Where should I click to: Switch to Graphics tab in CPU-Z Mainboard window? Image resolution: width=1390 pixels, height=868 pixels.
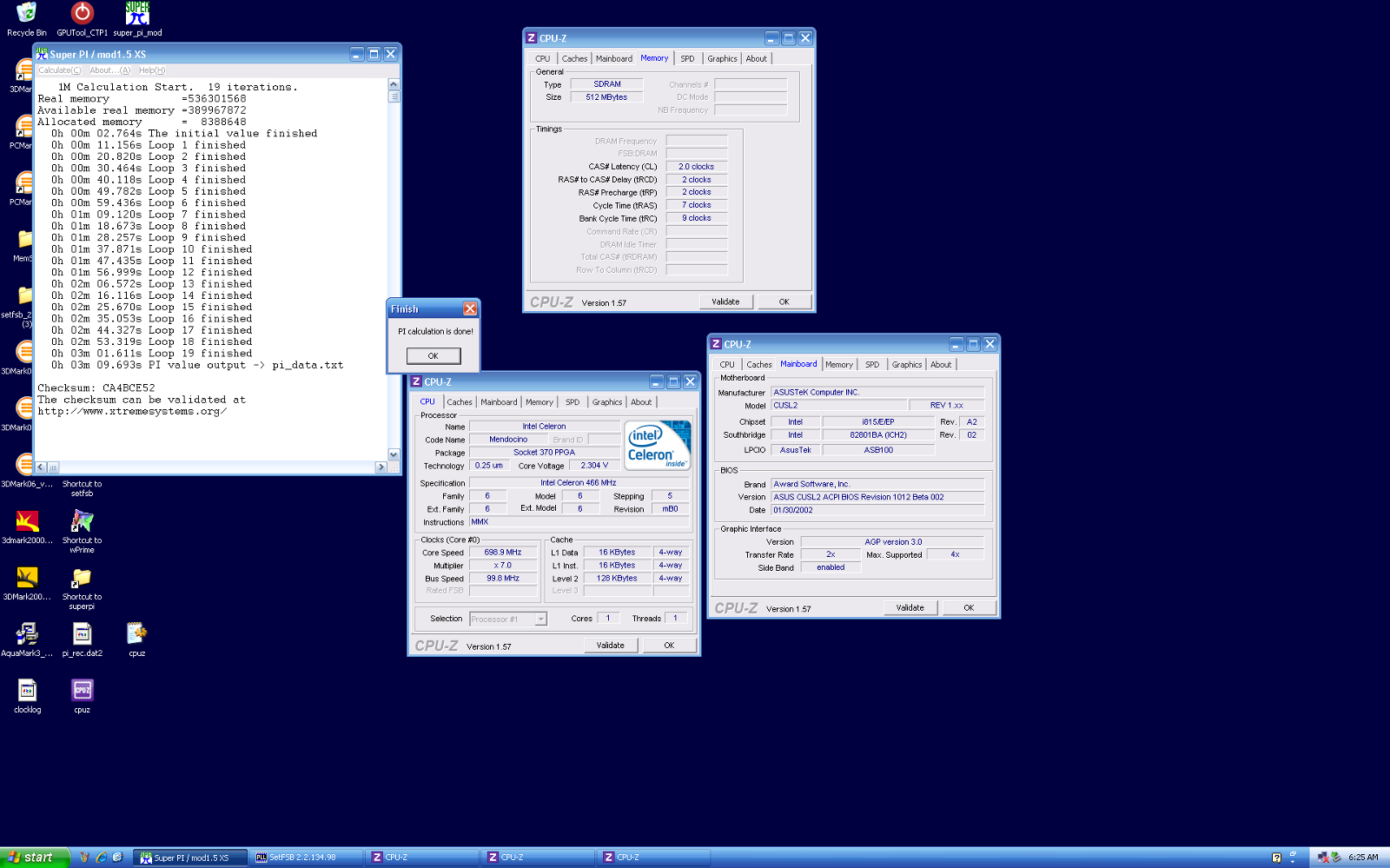906,365
